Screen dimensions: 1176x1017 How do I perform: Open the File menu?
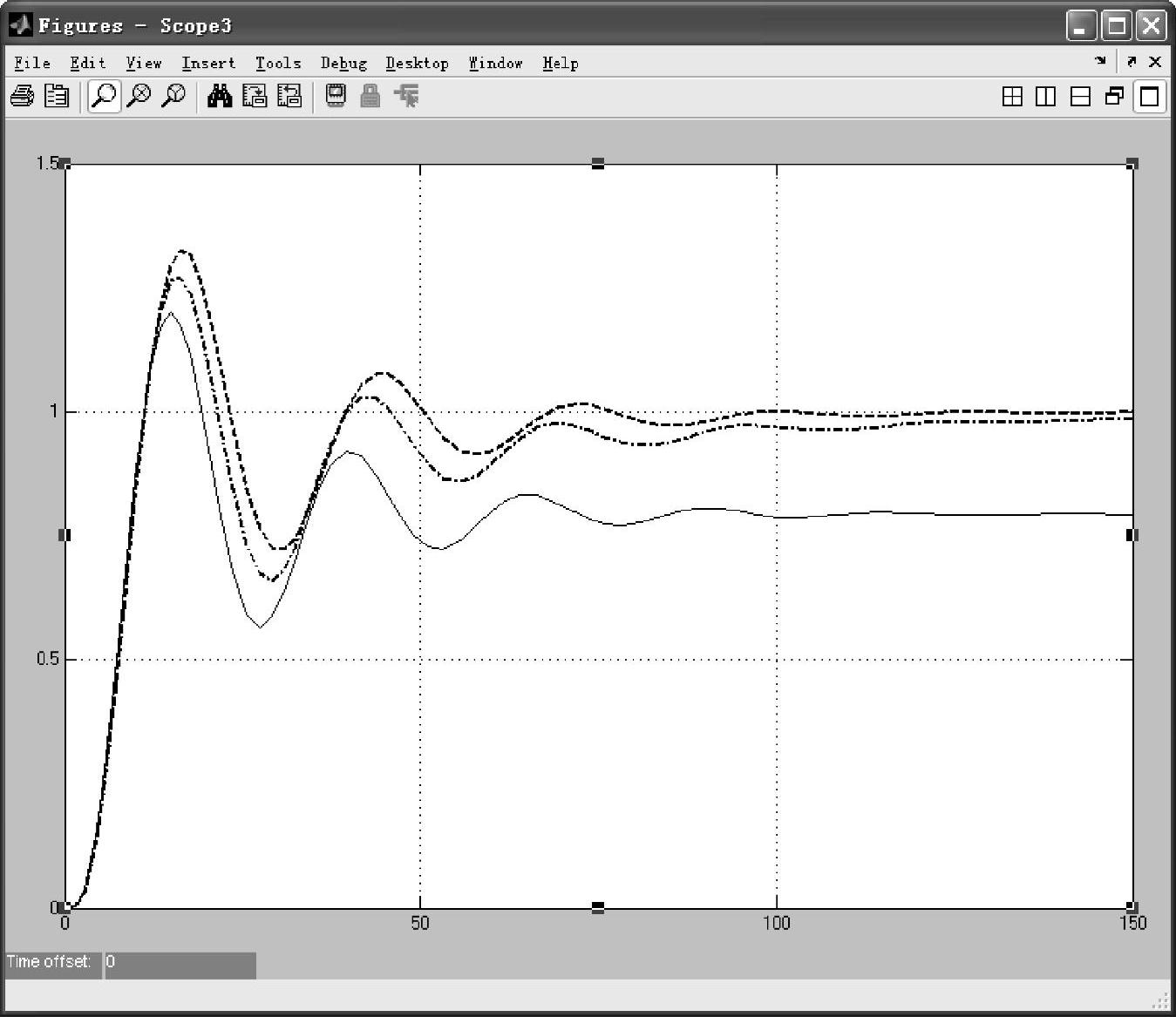coord(32,63)
